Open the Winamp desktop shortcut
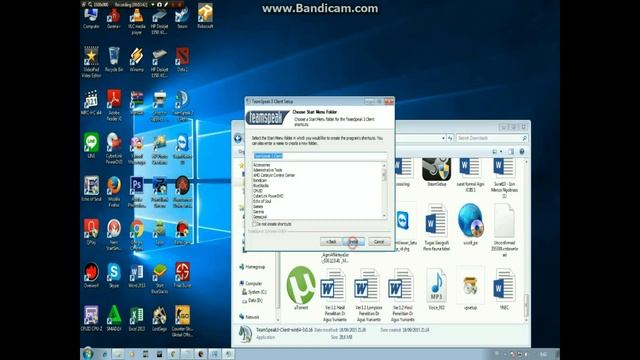 [137, 60]
